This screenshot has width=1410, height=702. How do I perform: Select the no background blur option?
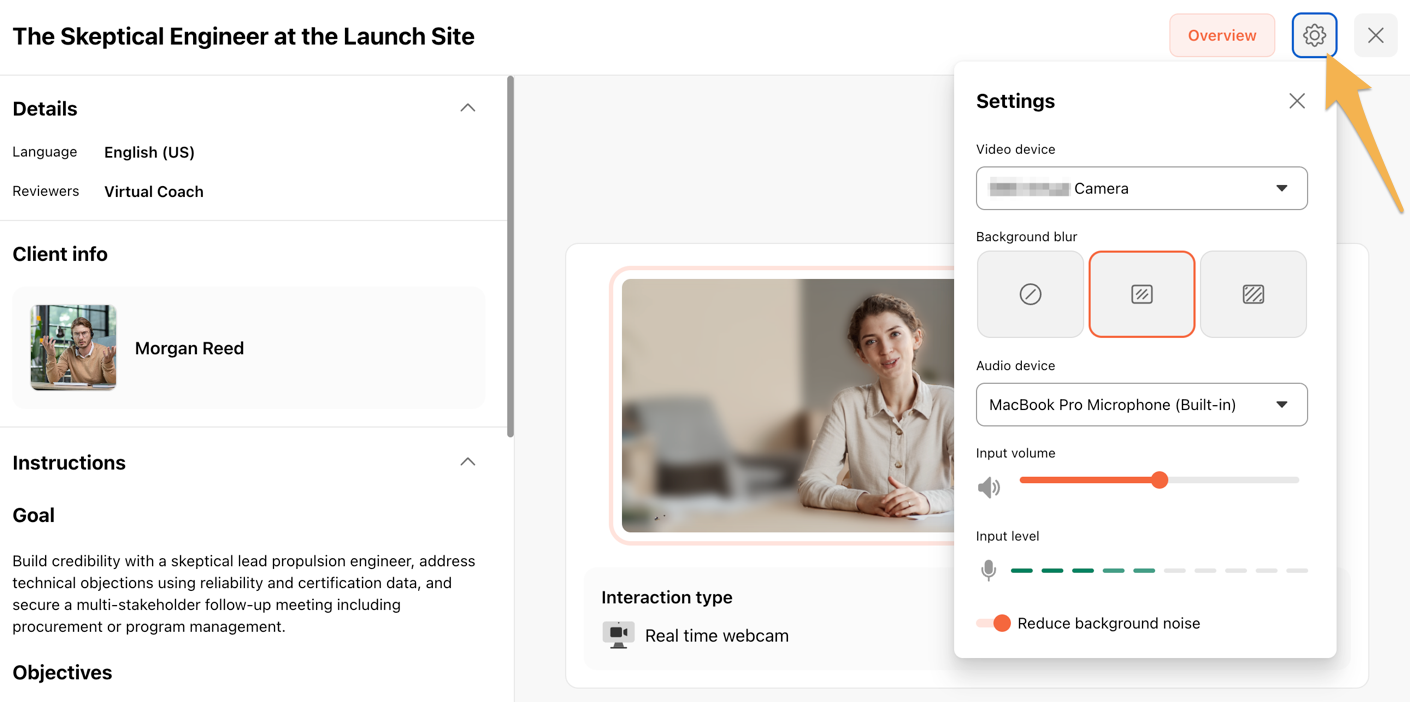pyautogui.click(x=1030, y=294)
